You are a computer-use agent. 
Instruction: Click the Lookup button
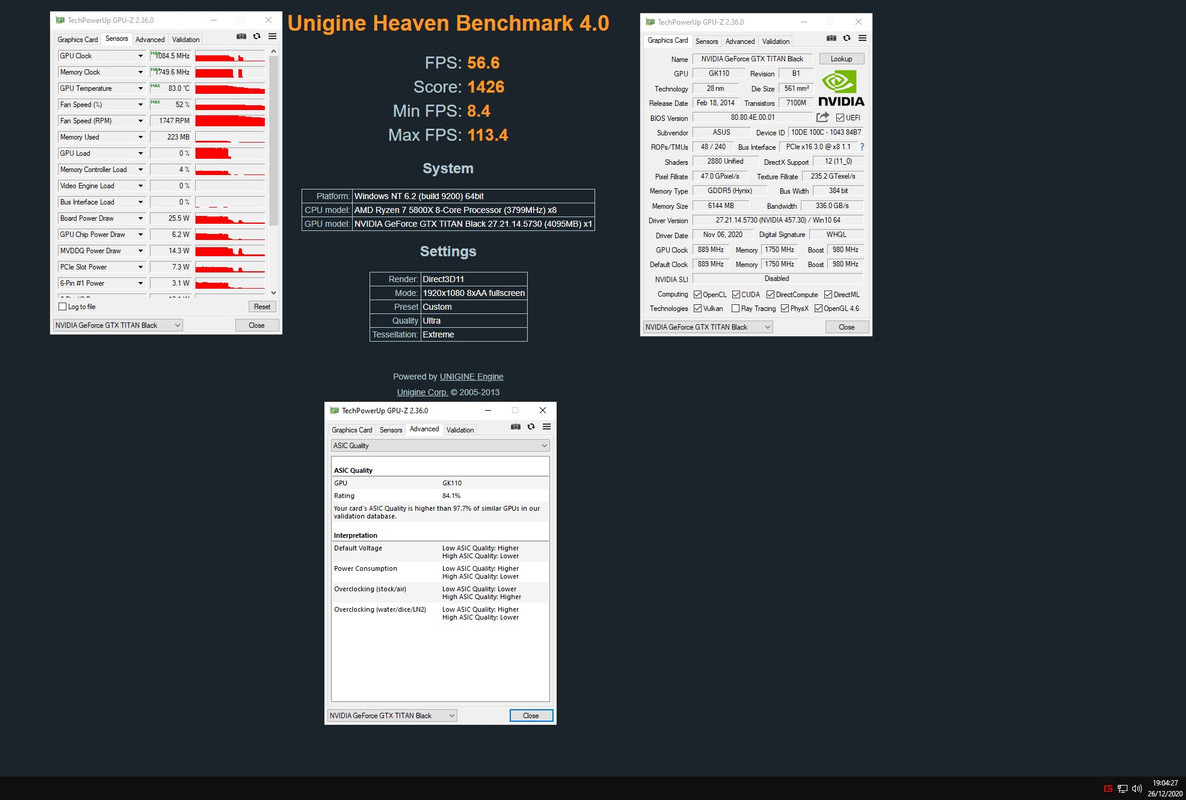point(841,59)
